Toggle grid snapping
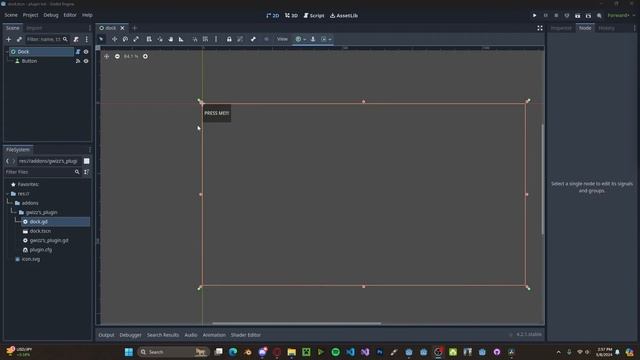This screenshot has width=640, height=360. click(x=205, y=39)
